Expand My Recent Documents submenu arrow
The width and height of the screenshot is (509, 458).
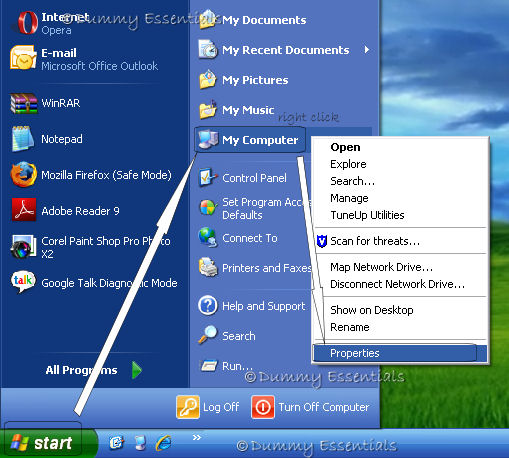tap(367, 50)
